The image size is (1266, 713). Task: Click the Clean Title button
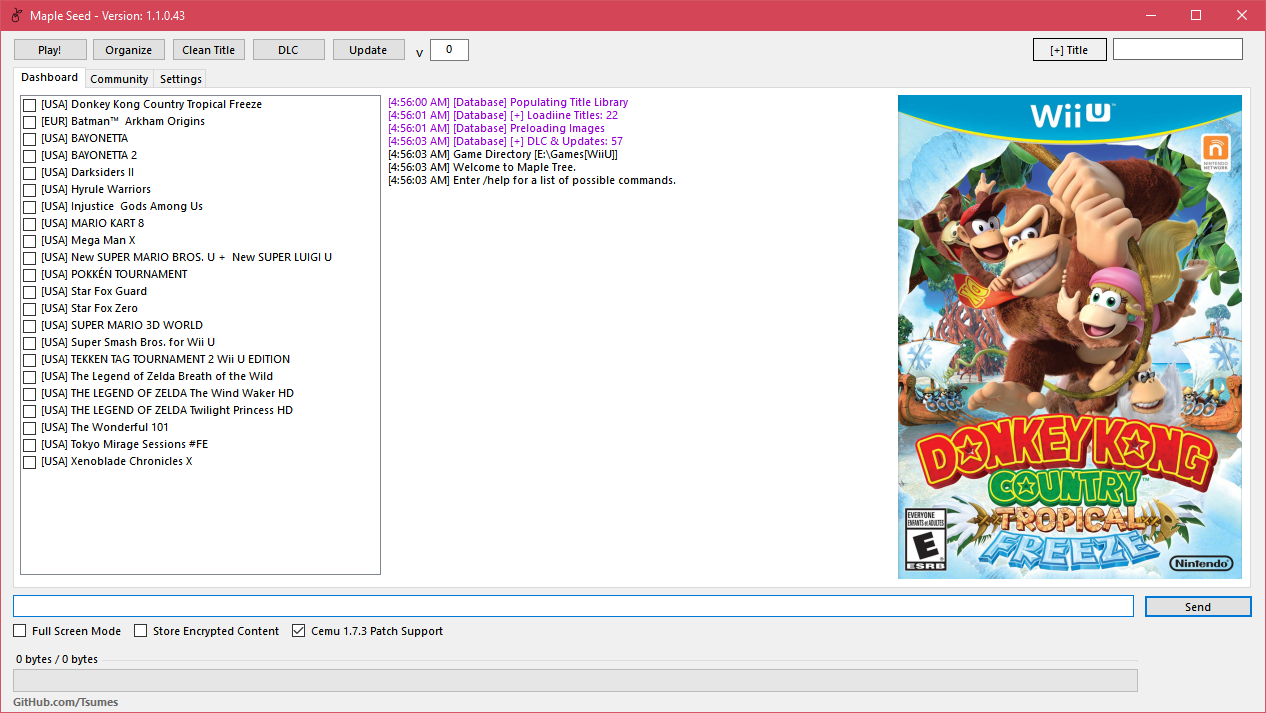click(209, 50)
